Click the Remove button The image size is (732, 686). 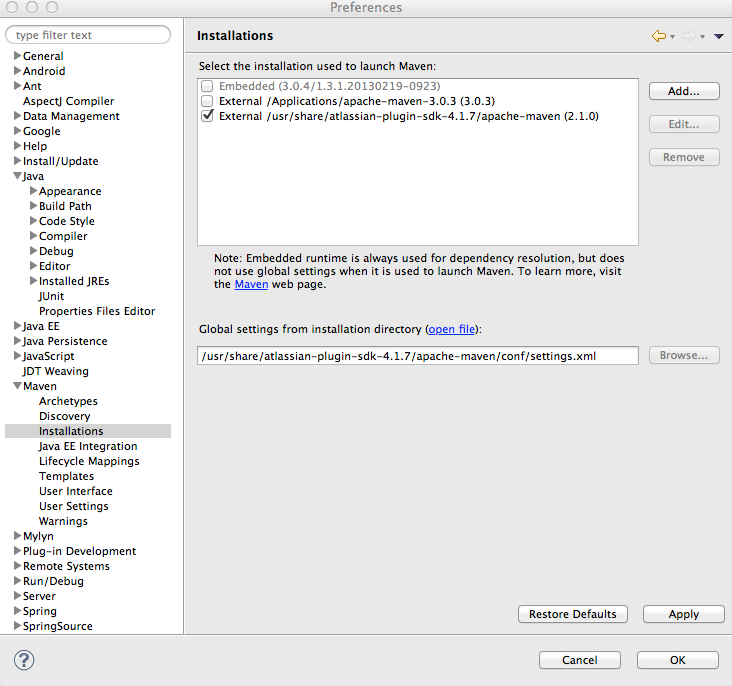click(x=684, y=157)
